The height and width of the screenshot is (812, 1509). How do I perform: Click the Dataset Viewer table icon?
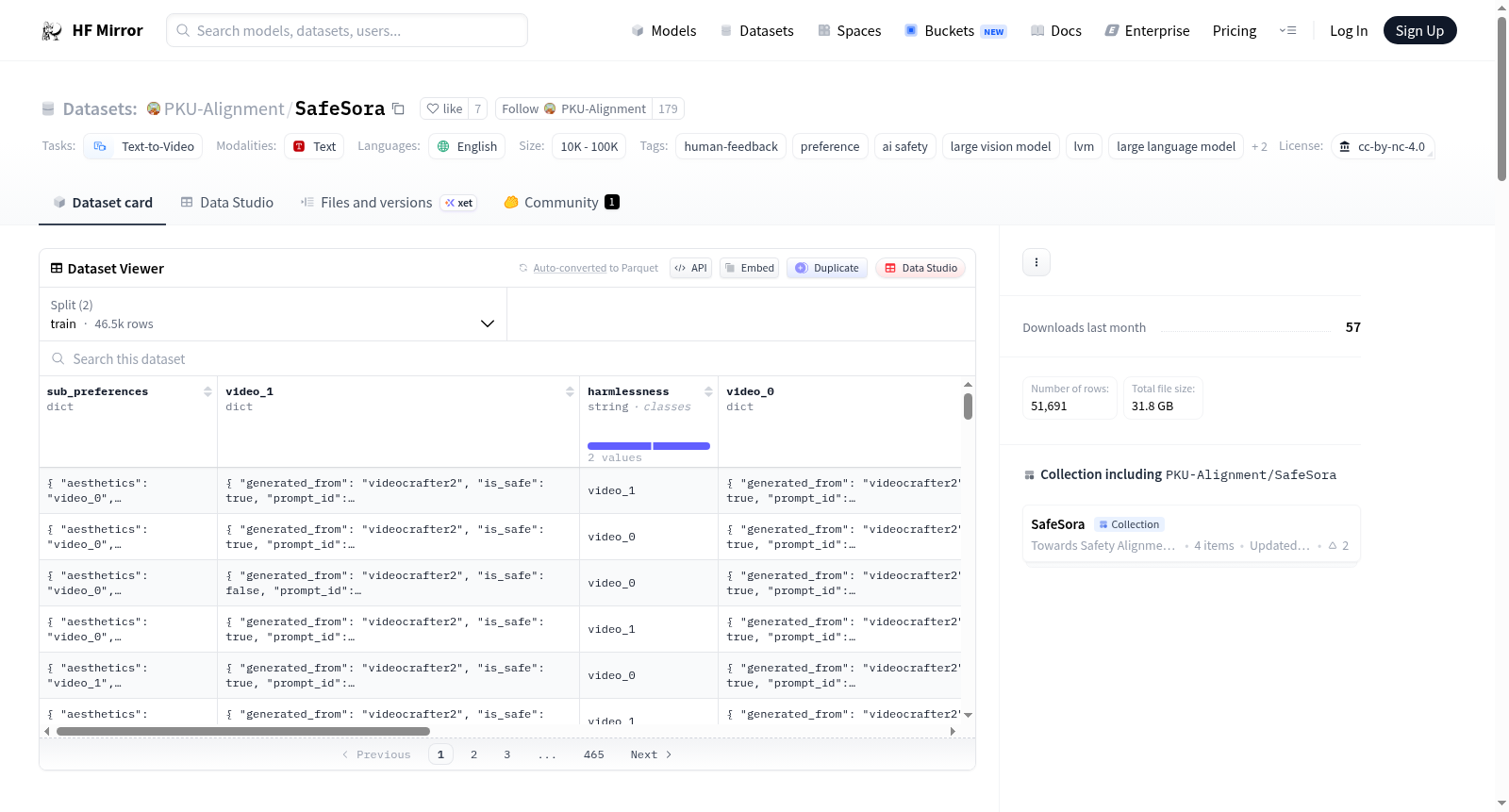57,268
